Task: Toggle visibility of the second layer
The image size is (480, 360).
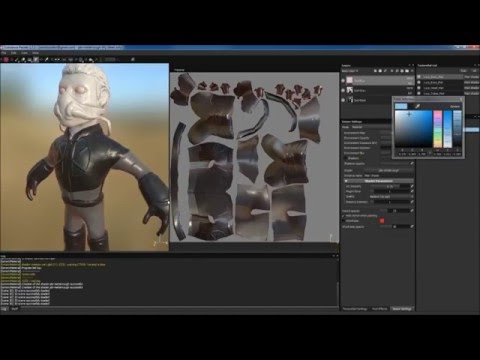Action: click(x=343, y=90)
